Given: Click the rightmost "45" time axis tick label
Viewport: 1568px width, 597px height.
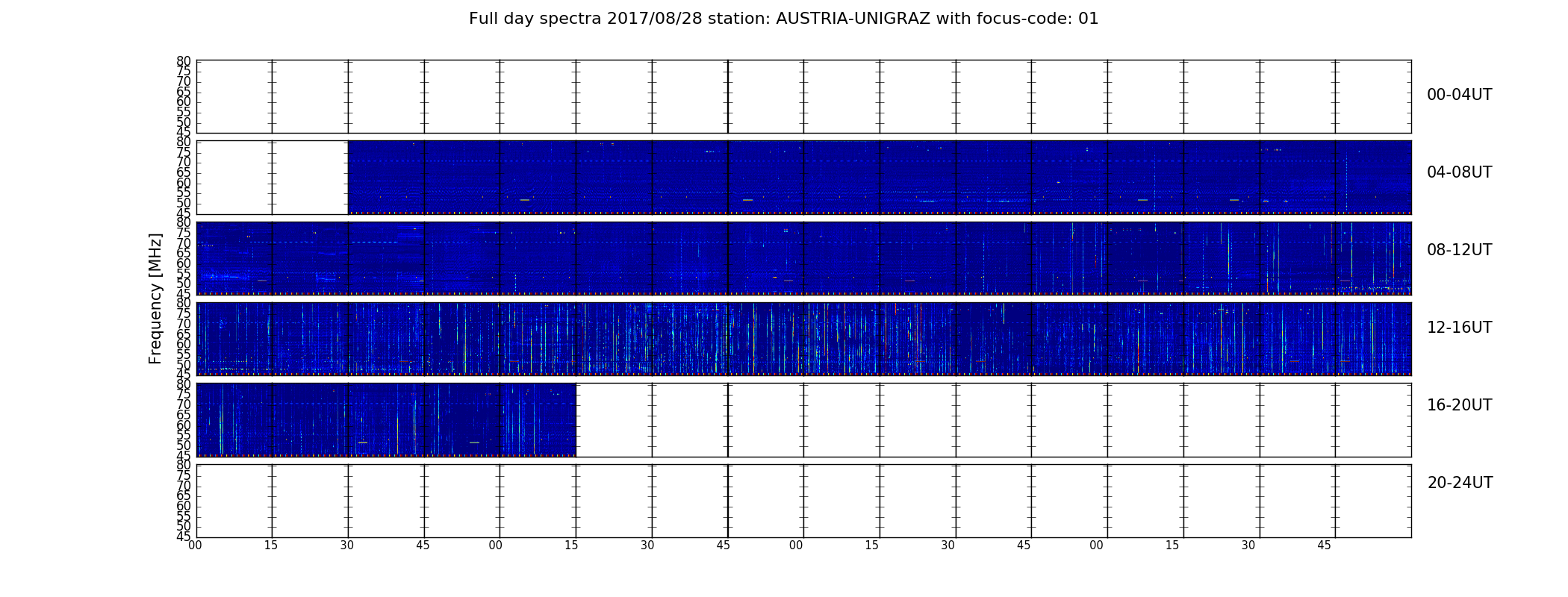Looking at the screenshot, I should click(1324, 546).
